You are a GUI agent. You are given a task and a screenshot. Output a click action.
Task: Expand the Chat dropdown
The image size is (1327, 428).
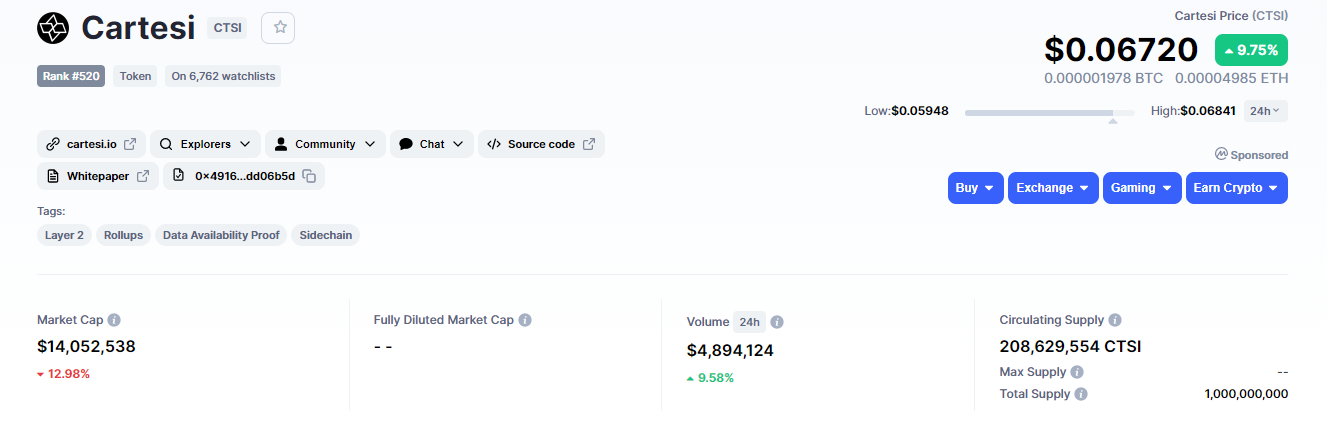pyautogui.click(x=432, y=144)
